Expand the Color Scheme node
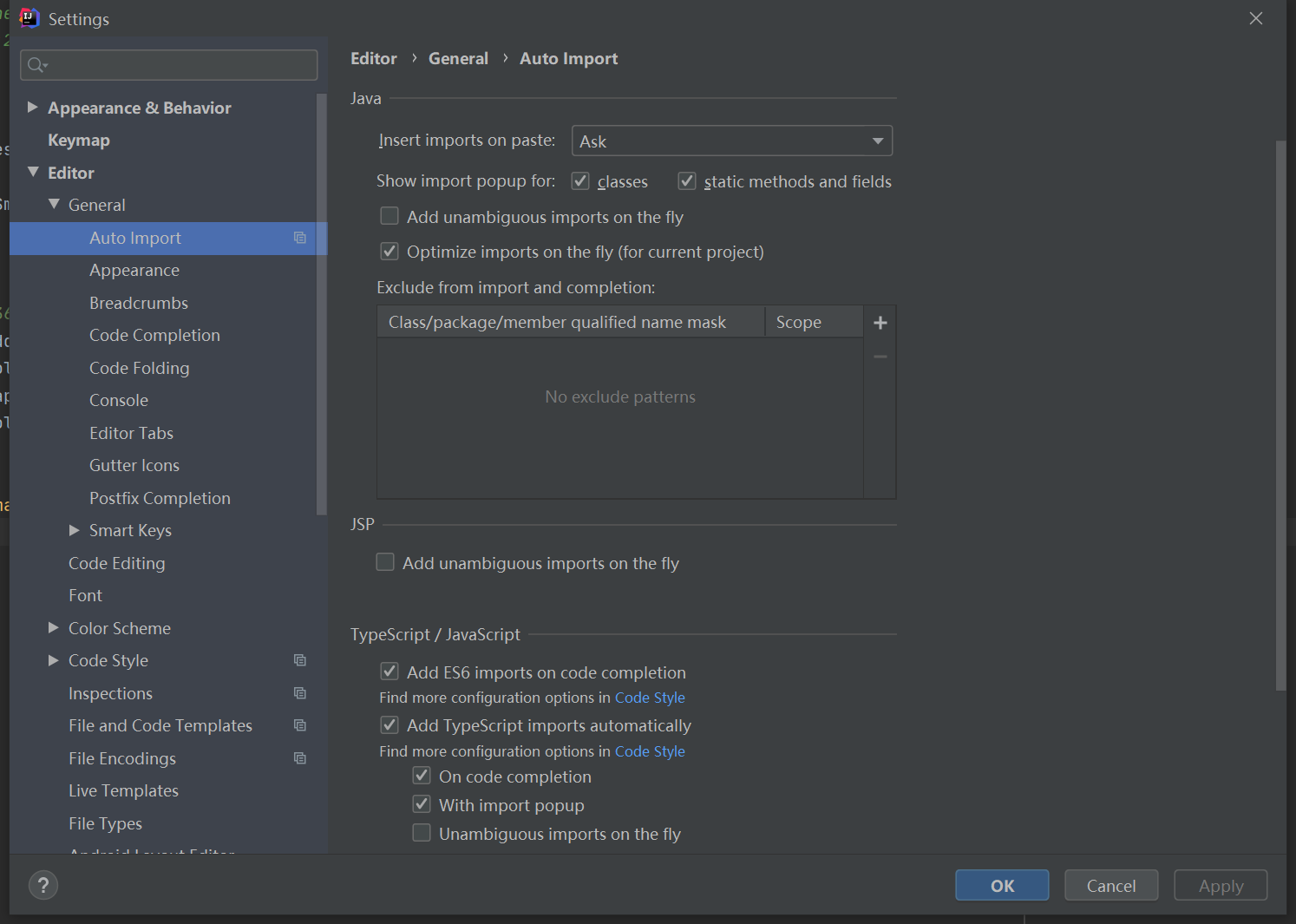The height and width of the screenshot is (924, 1296). [54, 627]
